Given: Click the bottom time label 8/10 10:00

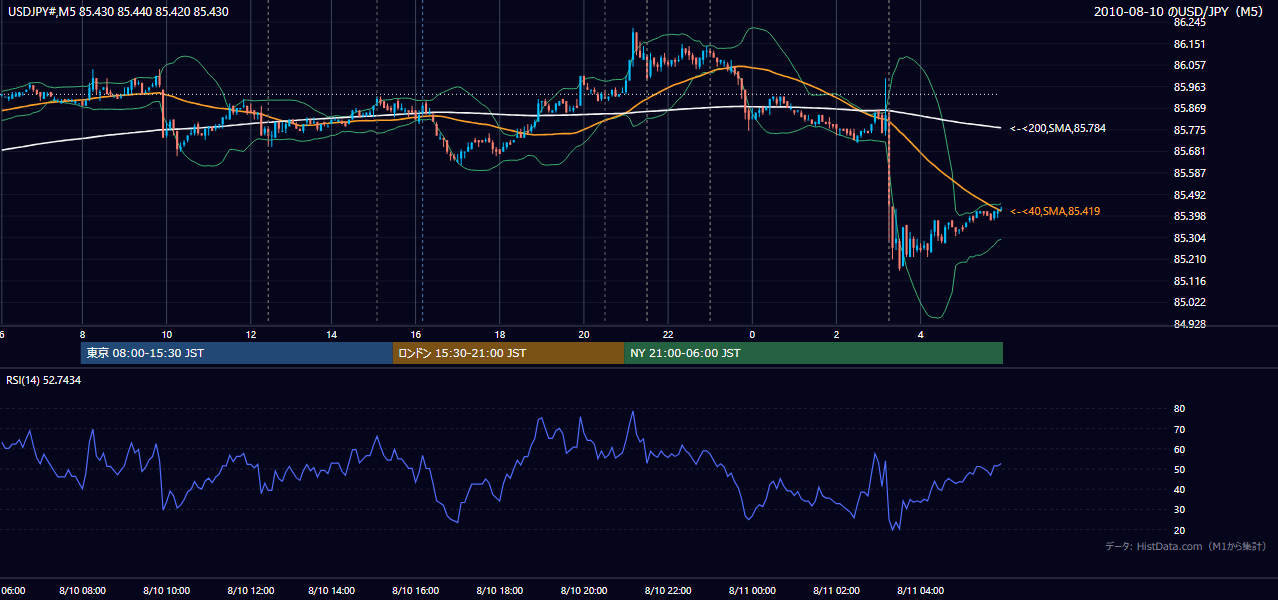Looking at the screenshot, I should pyautogui.click(x=166, y=591).
